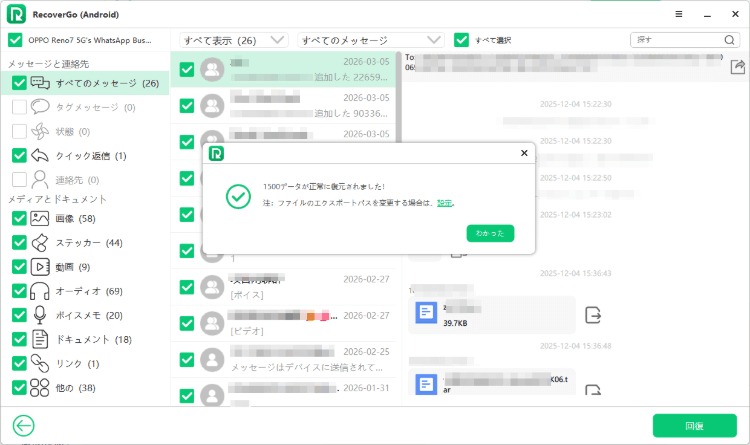Close the restore success dialog

tap(524, 153)
